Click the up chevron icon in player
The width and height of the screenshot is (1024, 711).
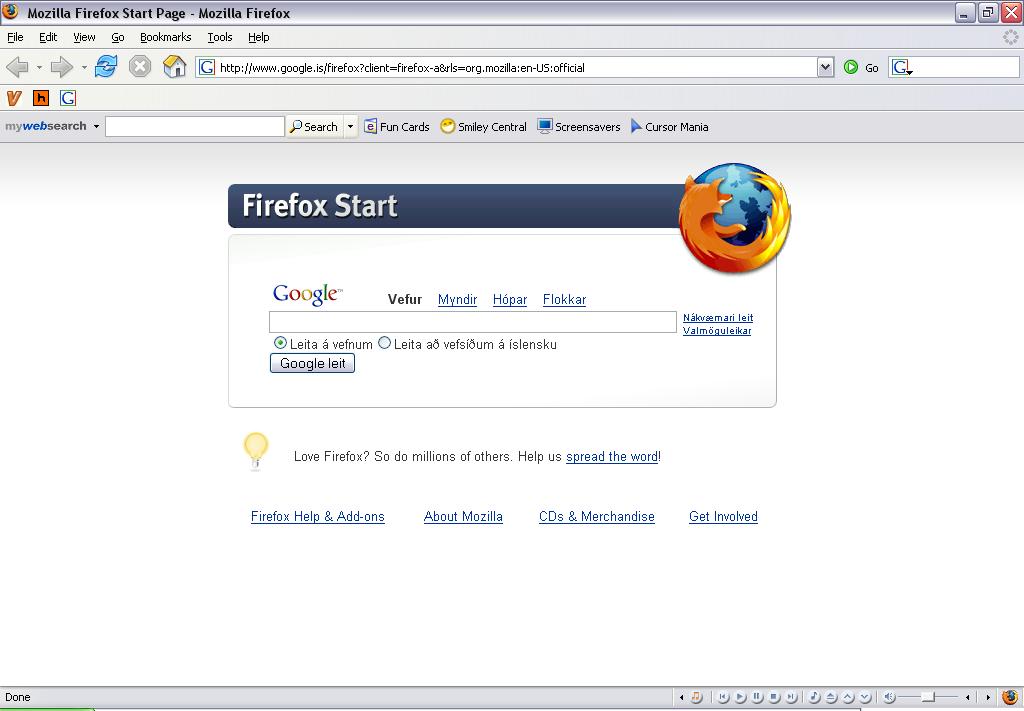[x=848, y=697]
